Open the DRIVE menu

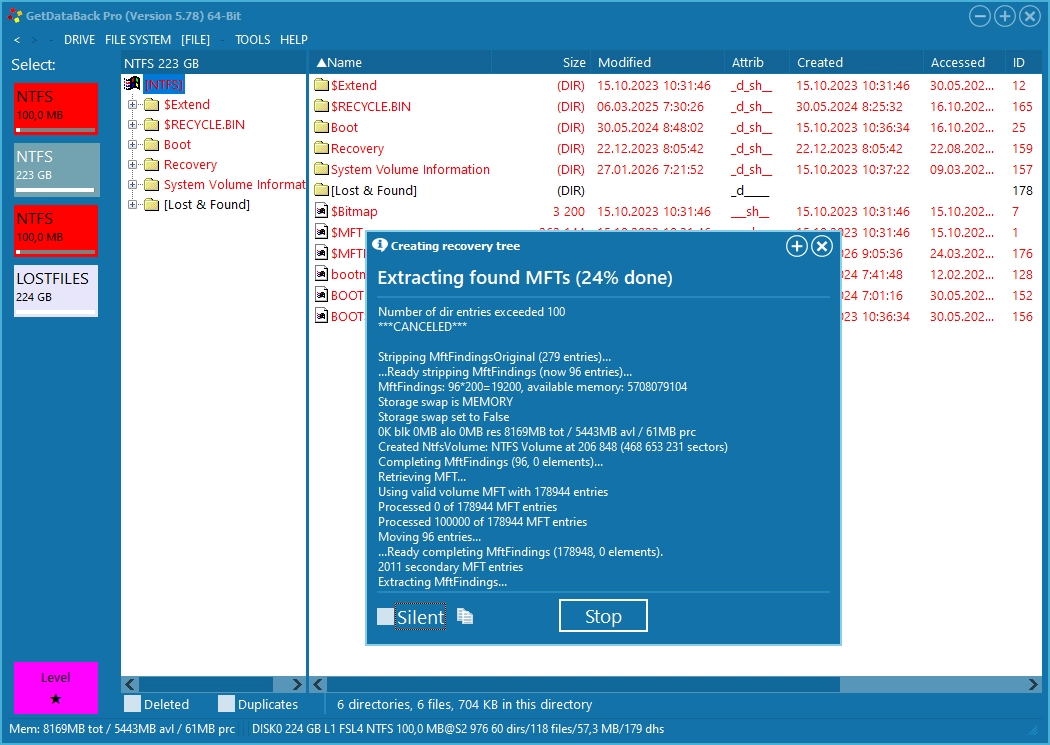79,40
